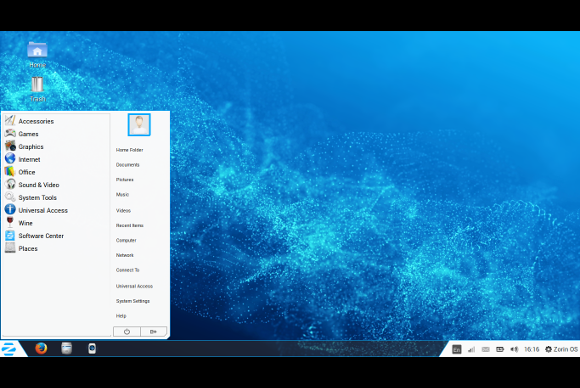
Task: Open the Zorin OS gear menu
Action: click(x=561, y=349)
